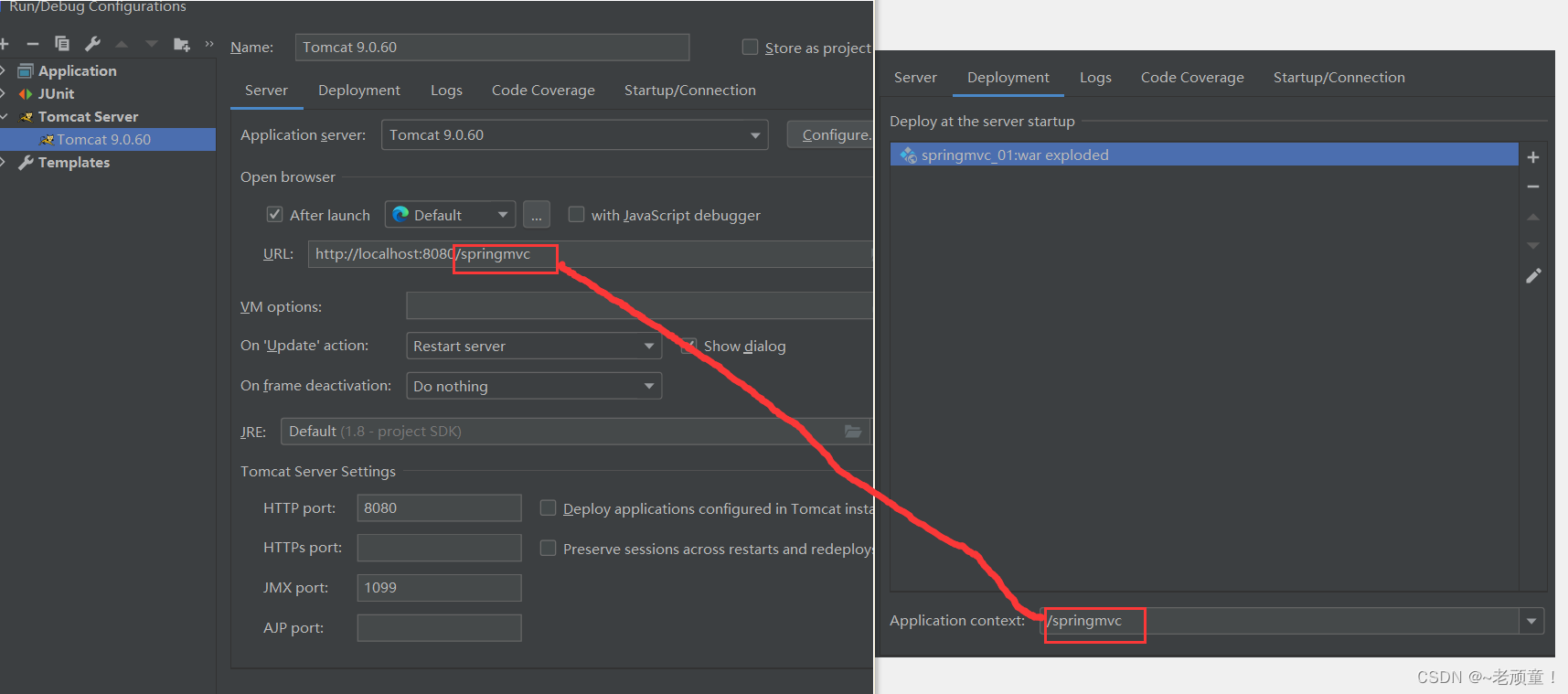Click the HTTPs port field
This screenshot has width=1568, height=694.
pos(439,548)
